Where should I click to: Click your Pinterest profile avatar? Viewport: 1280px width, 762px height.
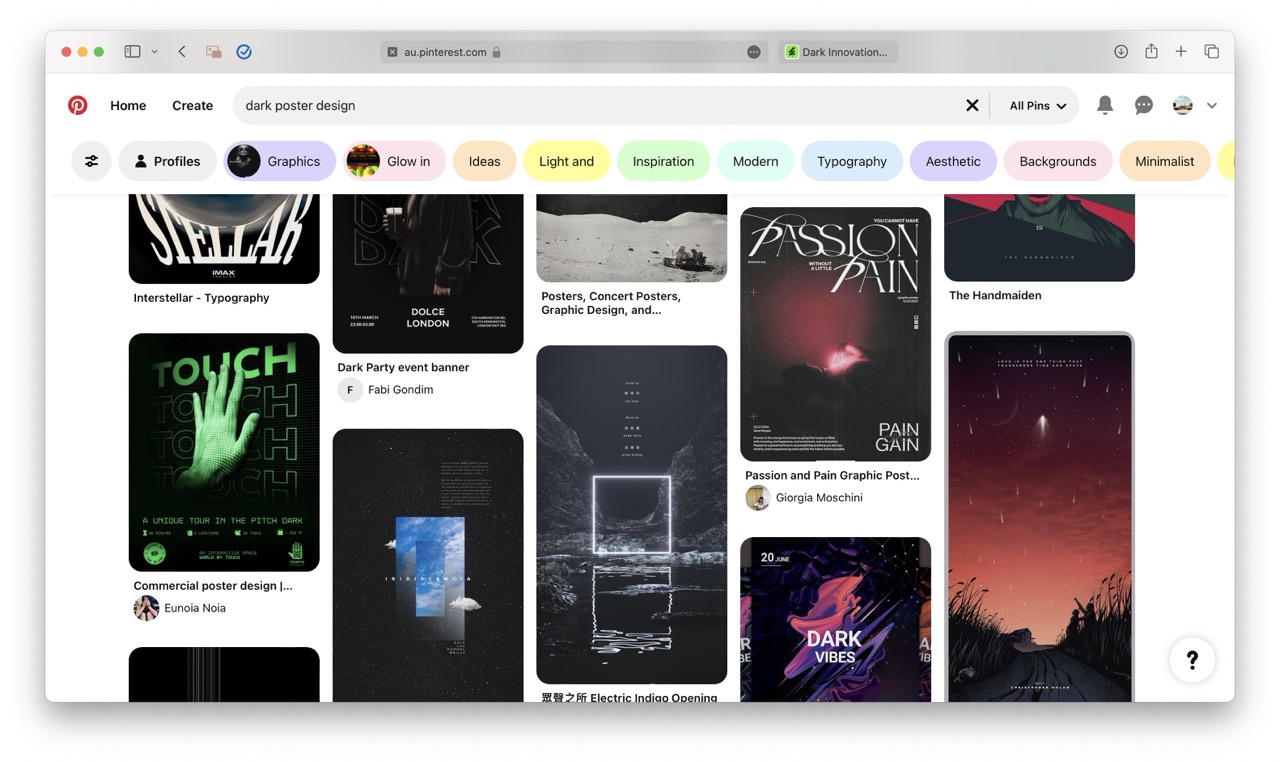click(x=1182, y=105)
